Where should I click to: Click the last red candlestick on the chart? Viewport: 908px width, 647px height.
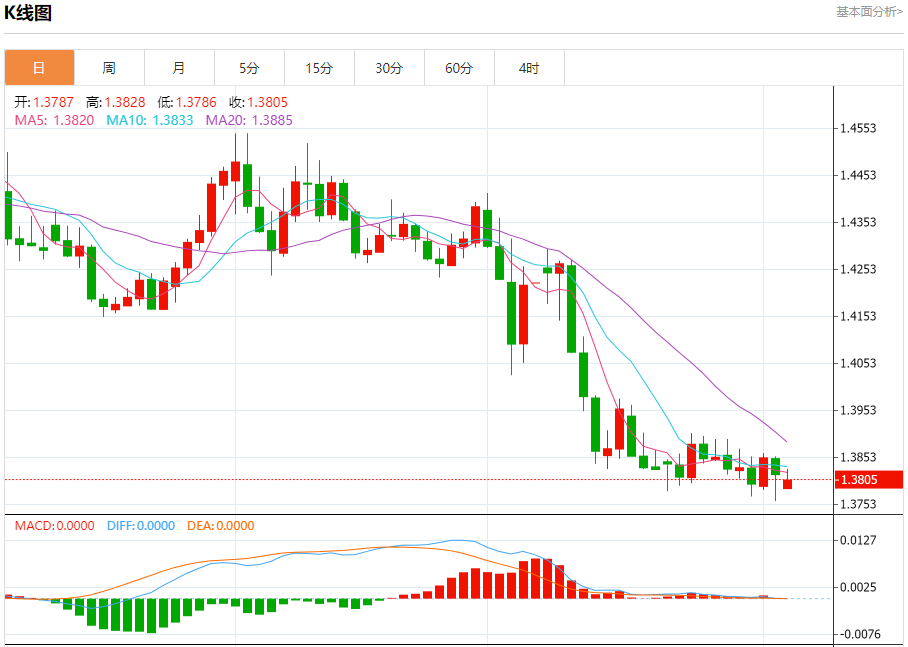[x=788, y=484]
